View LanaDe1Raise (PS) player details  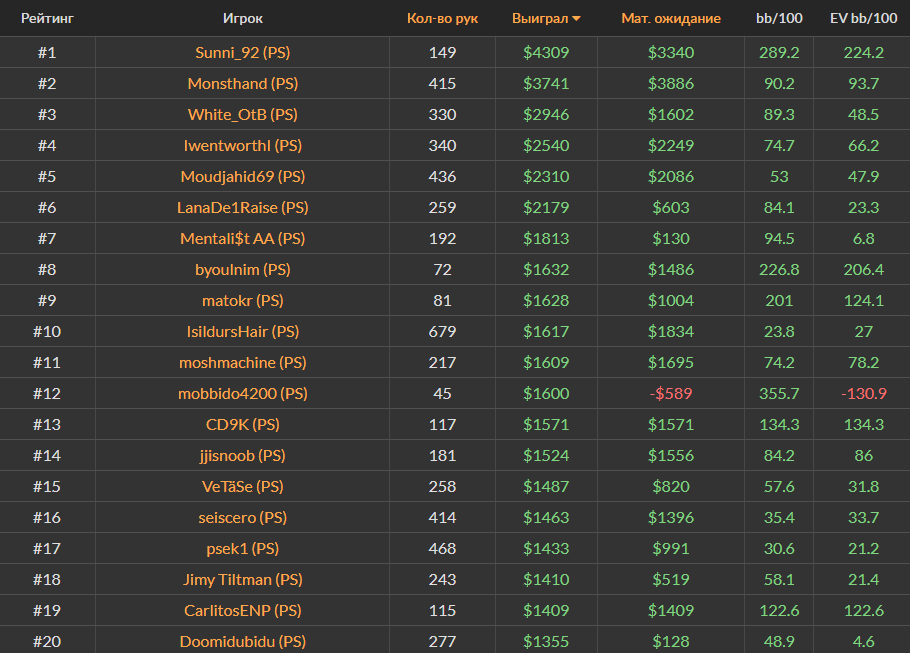tap(243, 207)
